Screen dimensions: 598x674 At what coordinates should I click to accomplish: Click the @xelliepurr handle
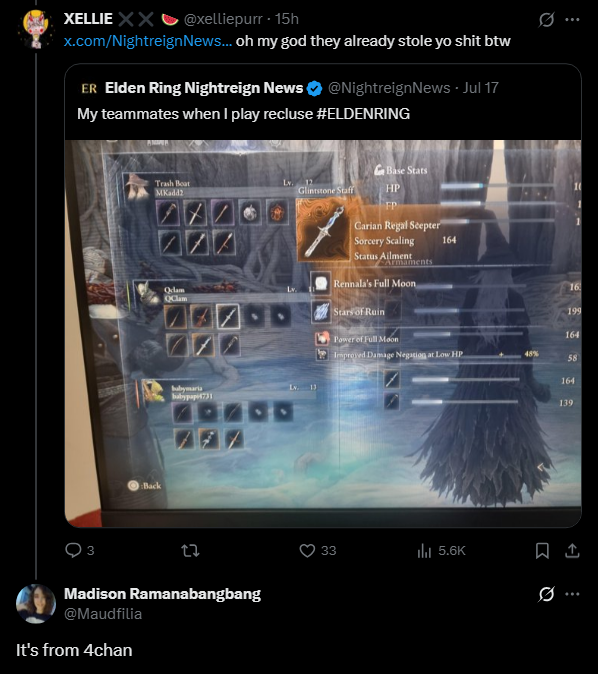tap(223, 19)
